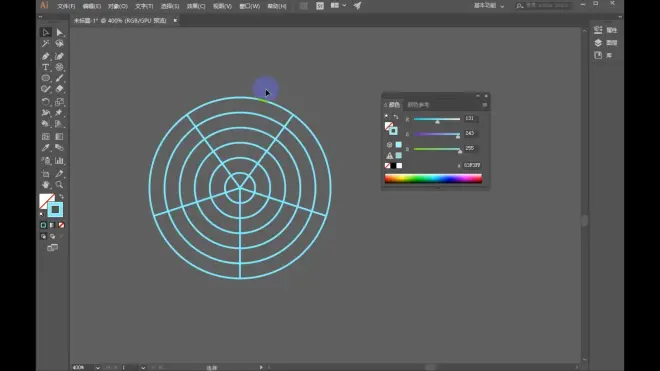
Task: Open the 属性 panel button
Action: 606,30
